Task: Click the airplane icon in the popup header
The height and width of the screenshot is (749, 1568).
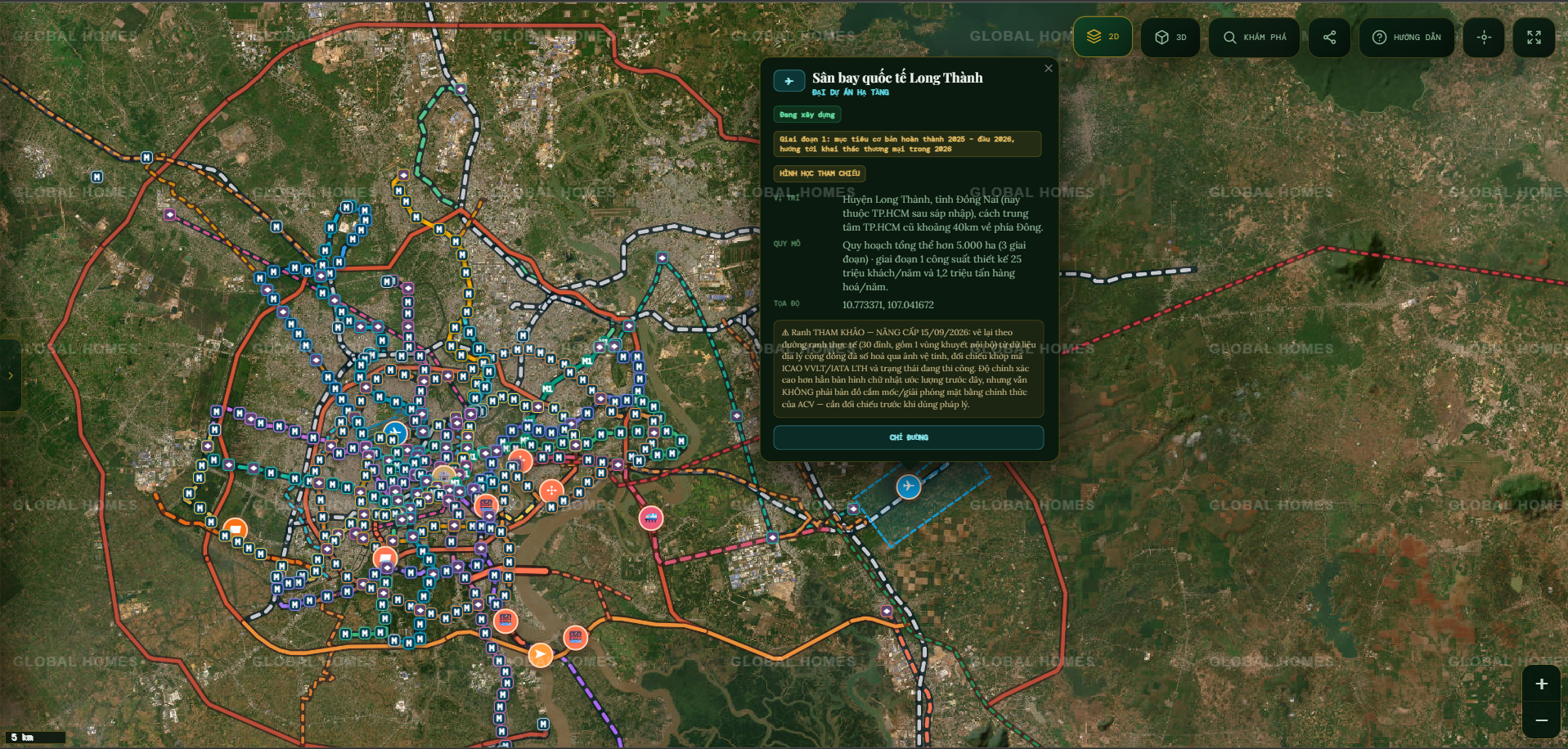Action: pos(788,81)
